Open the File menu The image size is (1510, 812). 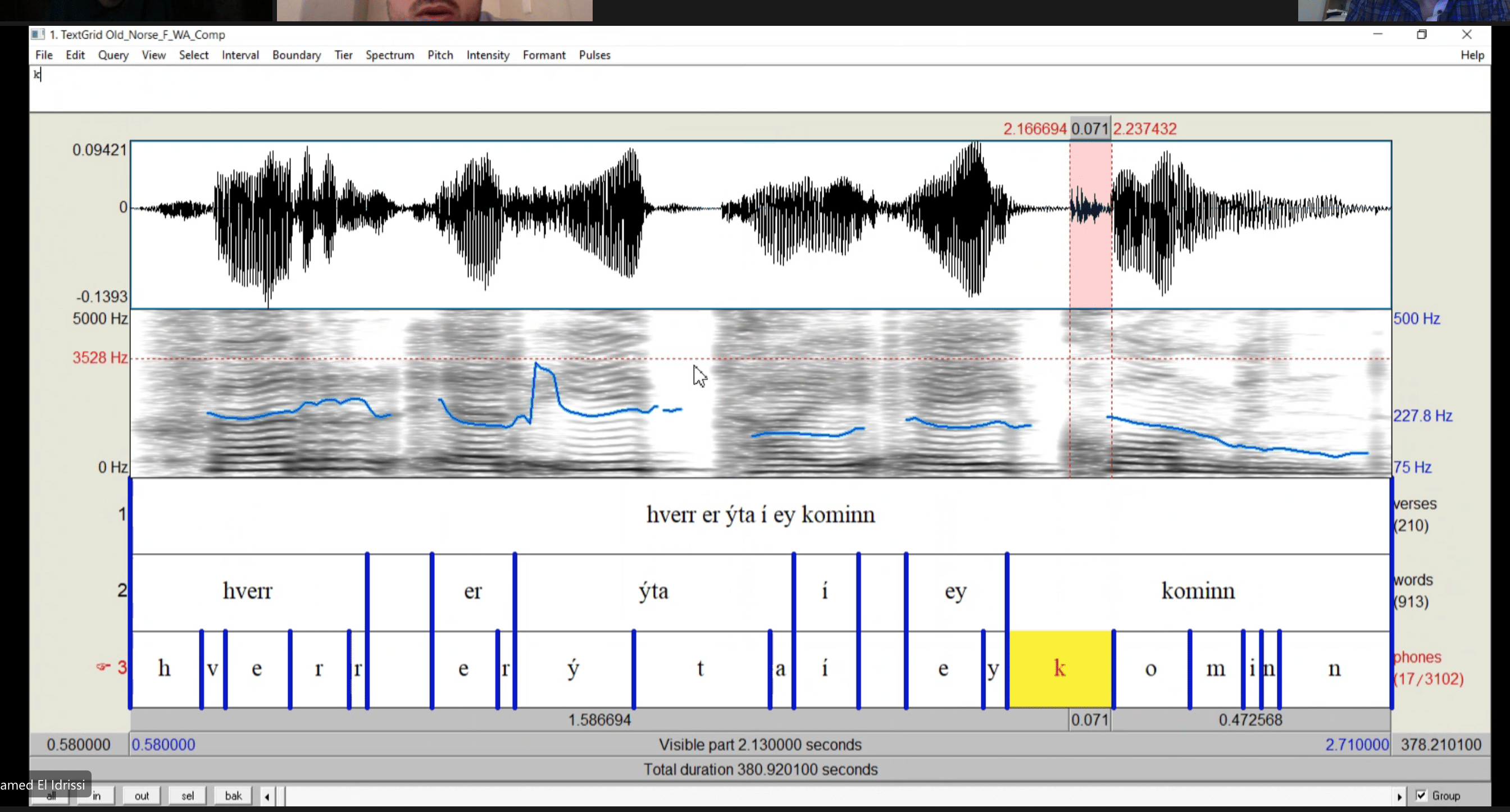click(x=43, y=55)
